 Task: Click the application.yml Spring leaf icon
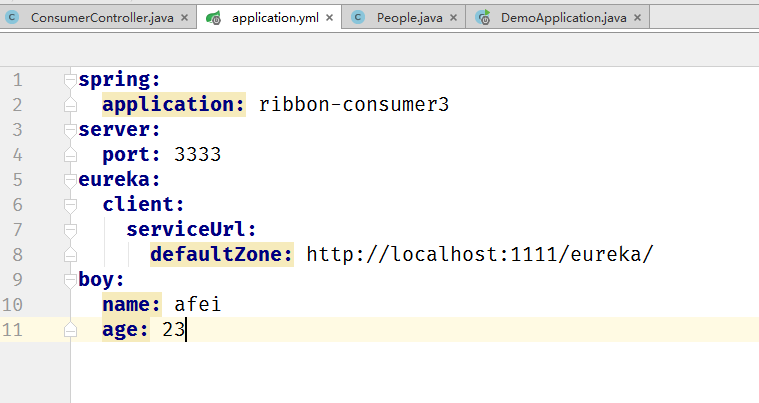point(213,18)
